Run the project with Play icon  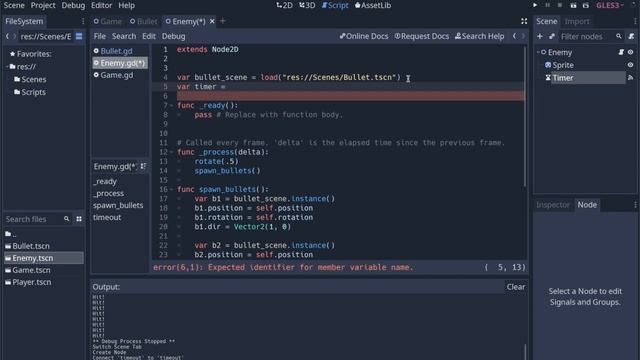[535, 5]
